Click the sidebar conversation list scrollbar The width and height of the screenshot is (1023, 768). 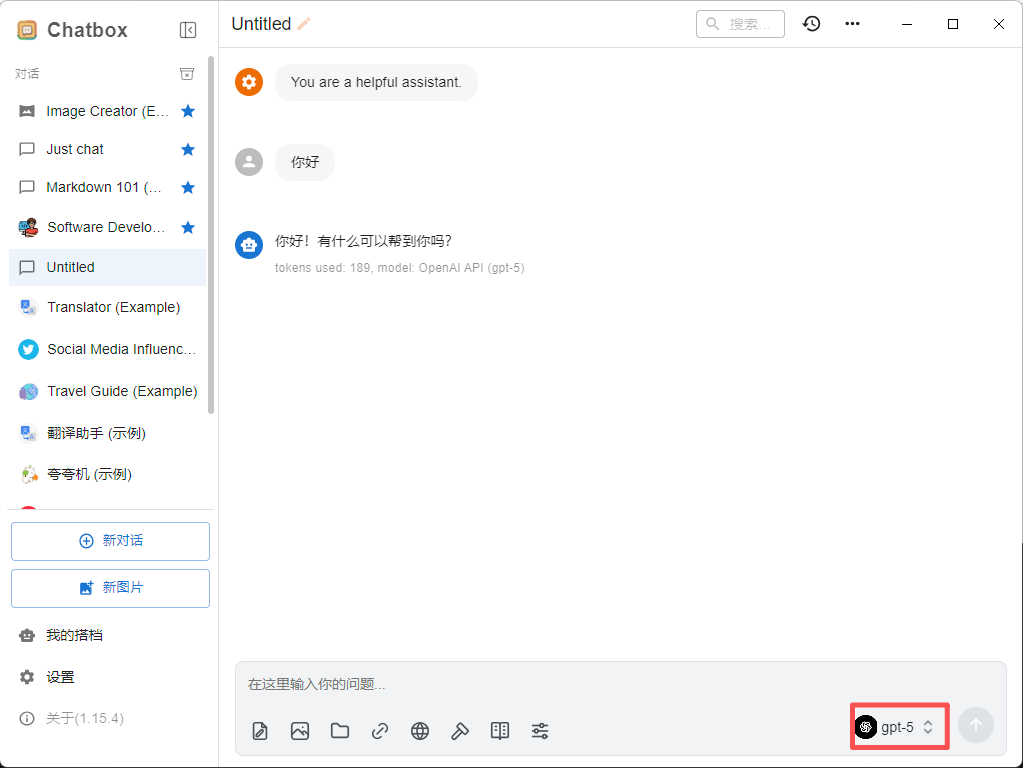pos(211,235)
